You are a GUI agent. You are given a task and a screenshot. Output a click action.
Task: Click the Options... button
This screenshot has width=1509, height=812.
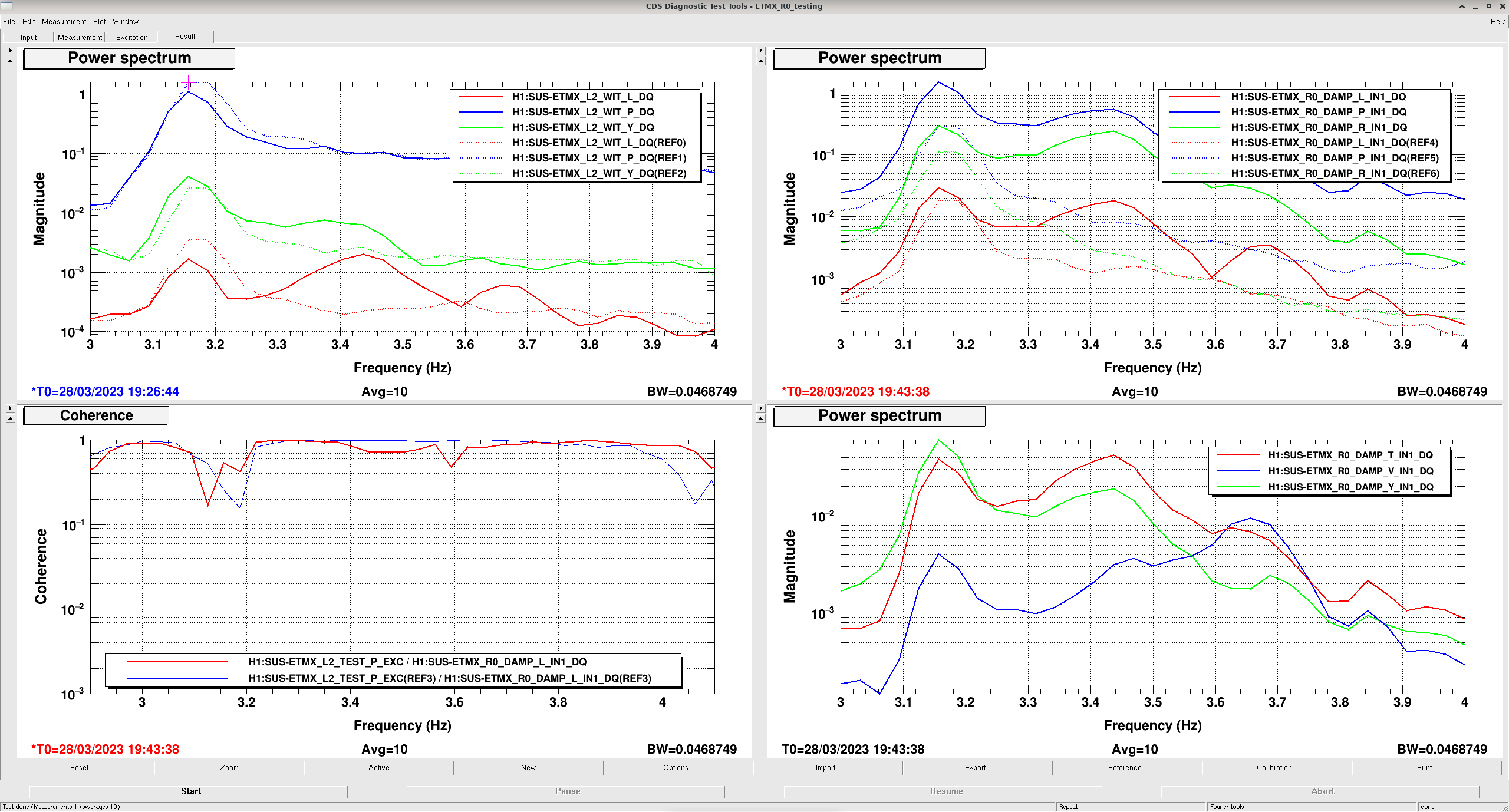pos(678,767)
